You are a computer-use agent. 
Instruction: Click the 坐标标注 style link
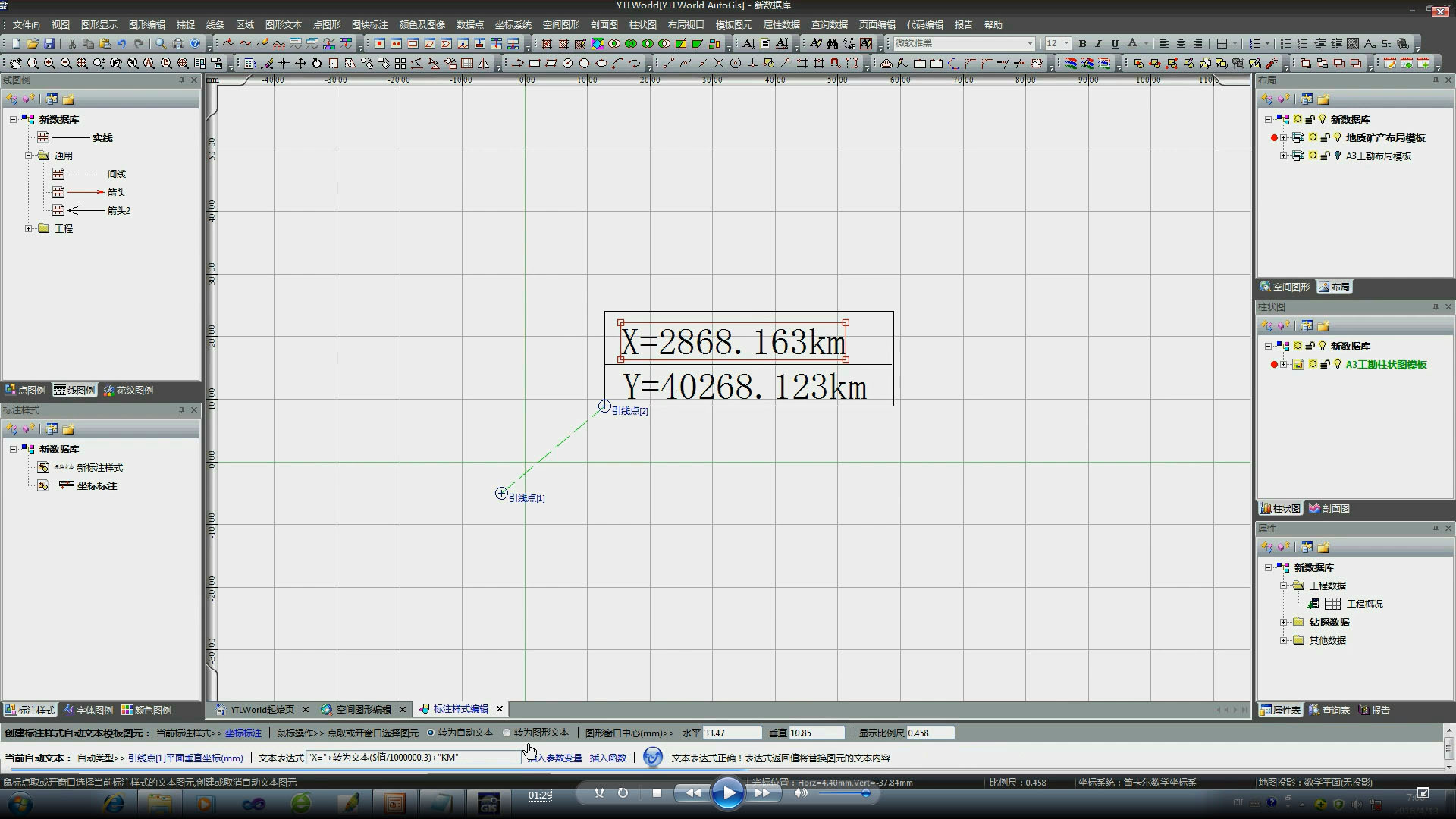[x=243, y=733]
